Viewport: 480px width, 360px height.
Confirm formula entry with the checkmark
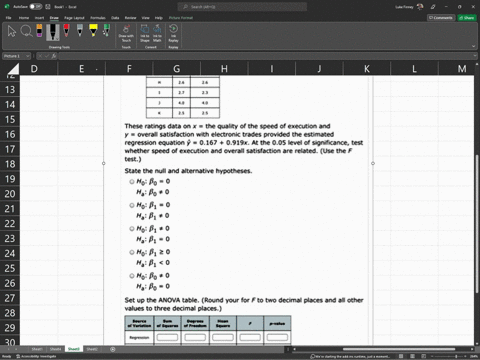[x=47, y=56]
